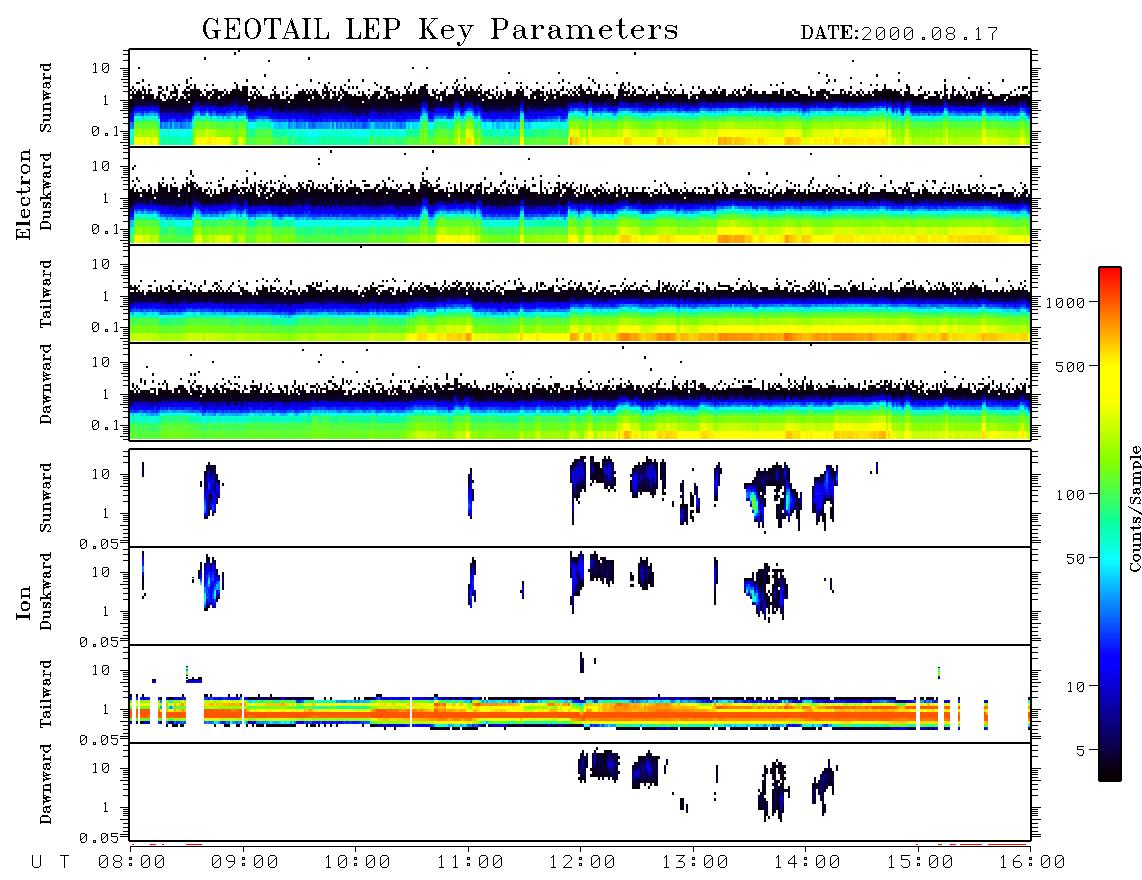Click the '1000' color bar tick label
Viewport: 1142px width, 880px height.
(1066, 302)
